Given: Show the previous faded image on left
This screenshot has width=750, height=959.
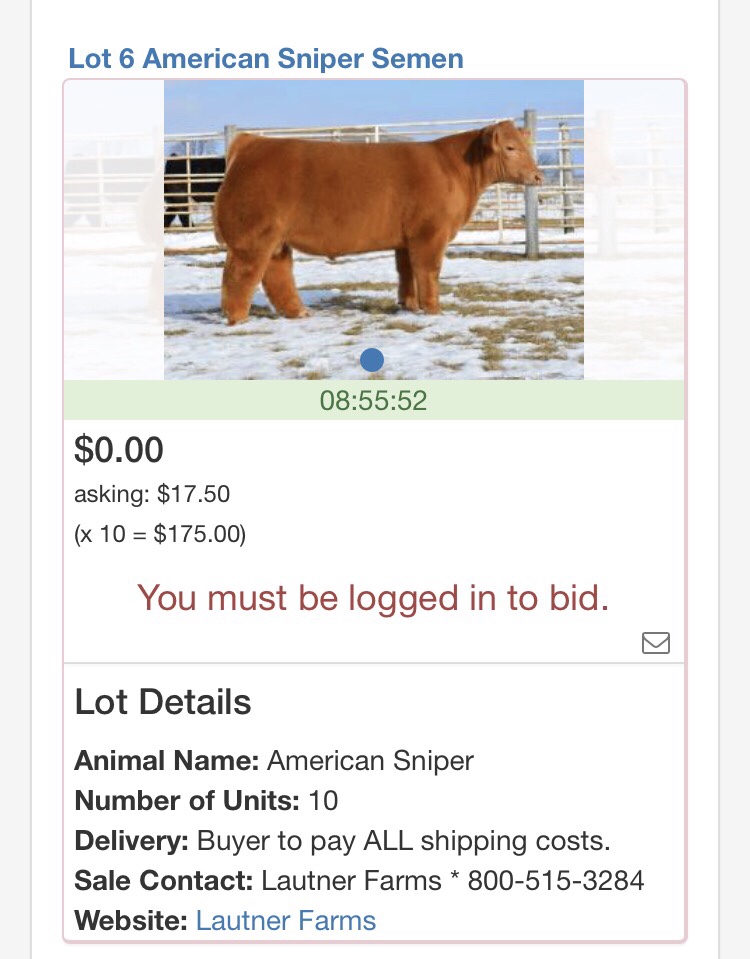Looking at the screenshot, I should point(114,230).
